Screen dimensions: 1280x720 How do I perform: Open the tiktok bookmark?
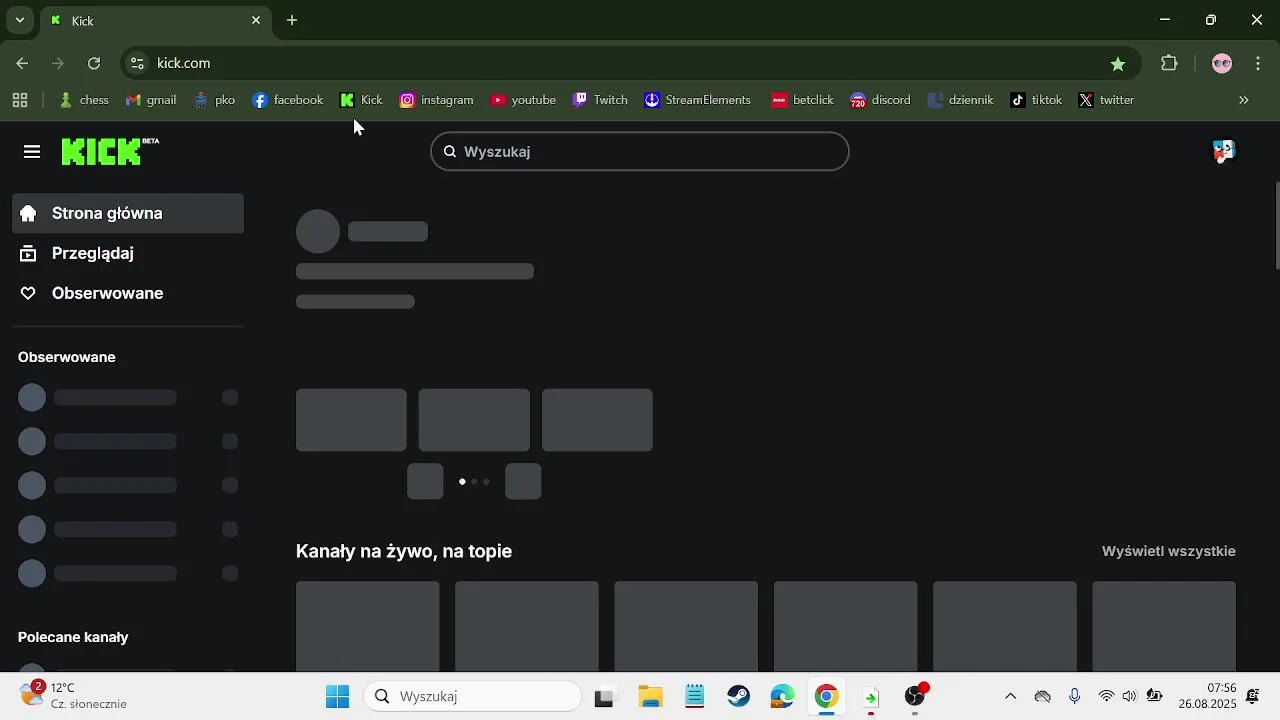(x=1036, y=100)
